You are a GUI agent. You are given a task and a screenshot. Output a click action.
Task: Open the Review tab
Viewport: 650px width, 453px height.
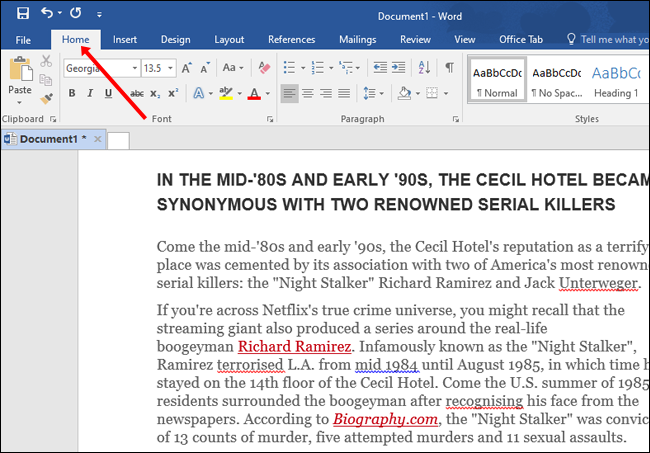point(415,39)
